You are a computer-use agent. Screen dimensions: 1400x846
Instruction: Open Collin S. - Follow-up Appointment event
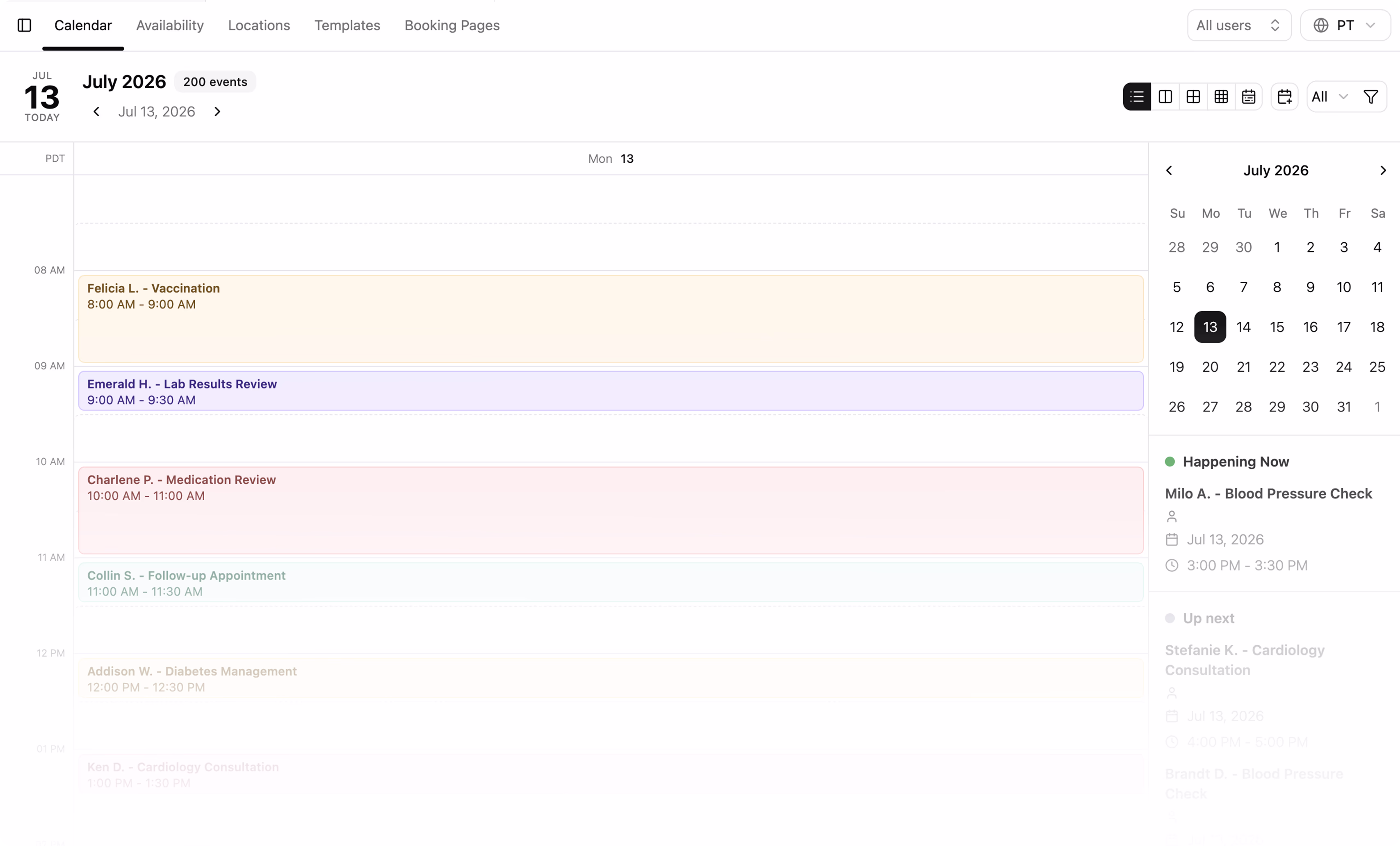[611, 582]
